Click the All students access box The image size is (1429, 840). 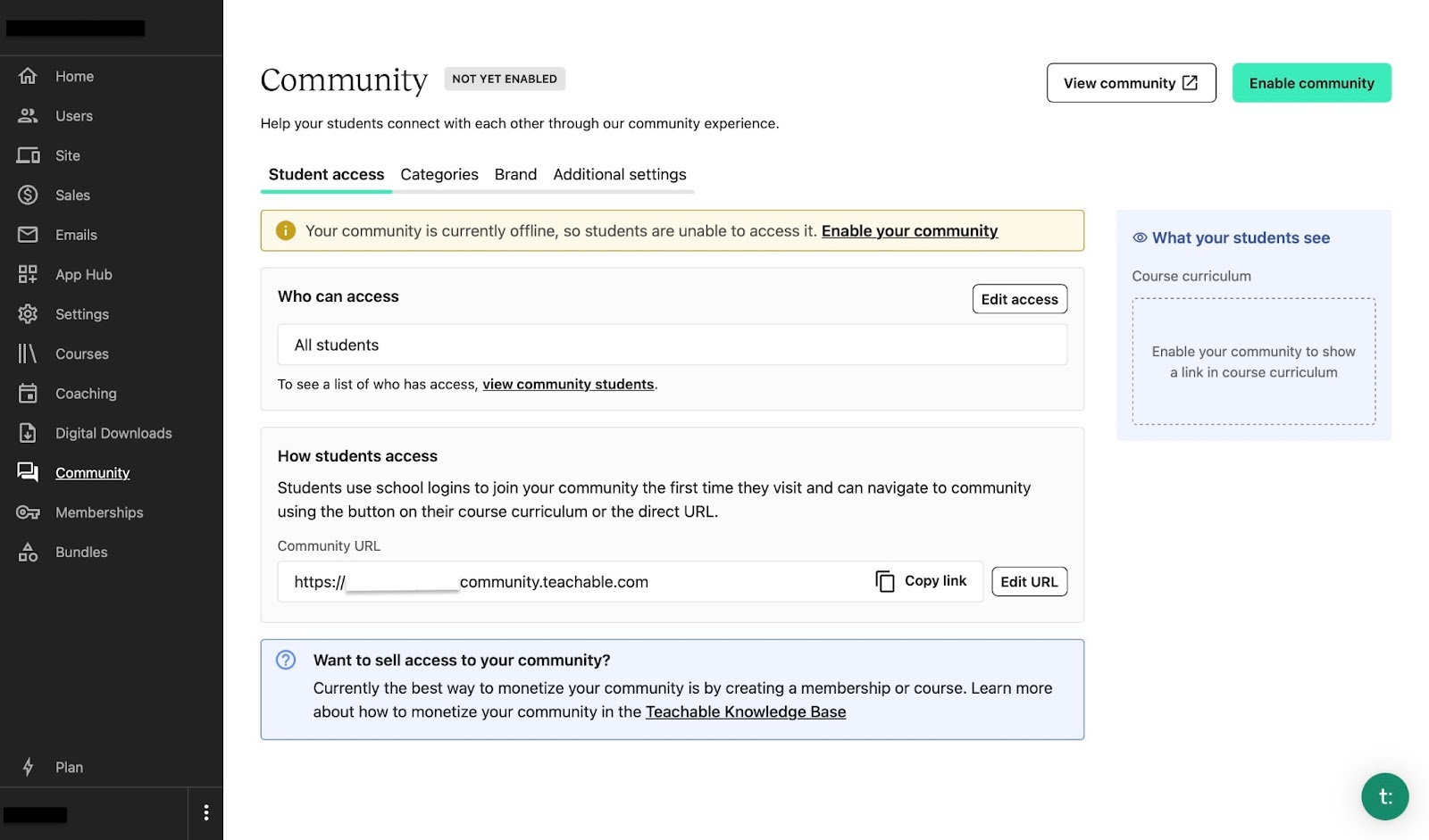pos(673,345)
